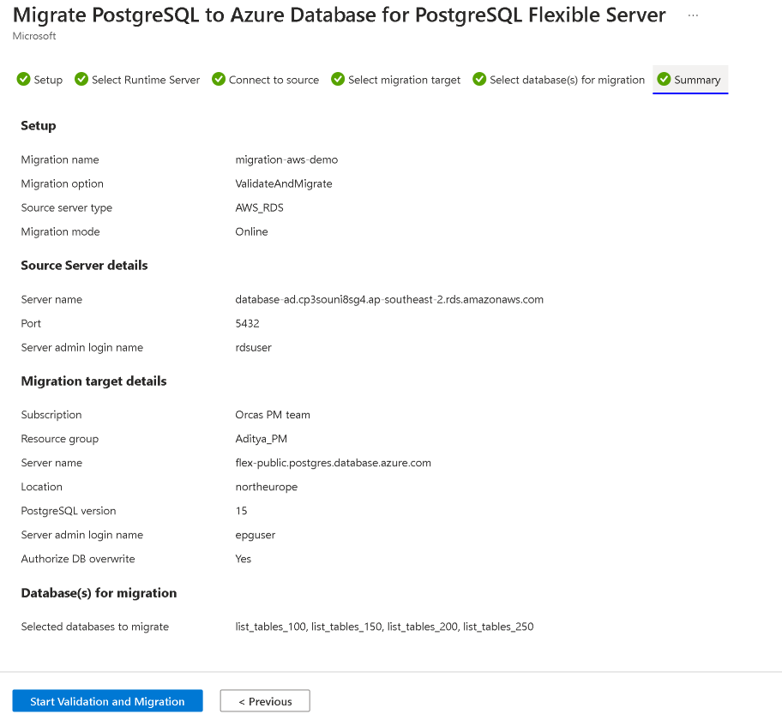The height and width of the screenshot is (720, 782).
Task: Click the checkmark icon beside Select database(s) for migration
Action: click(x=479, y=79)
